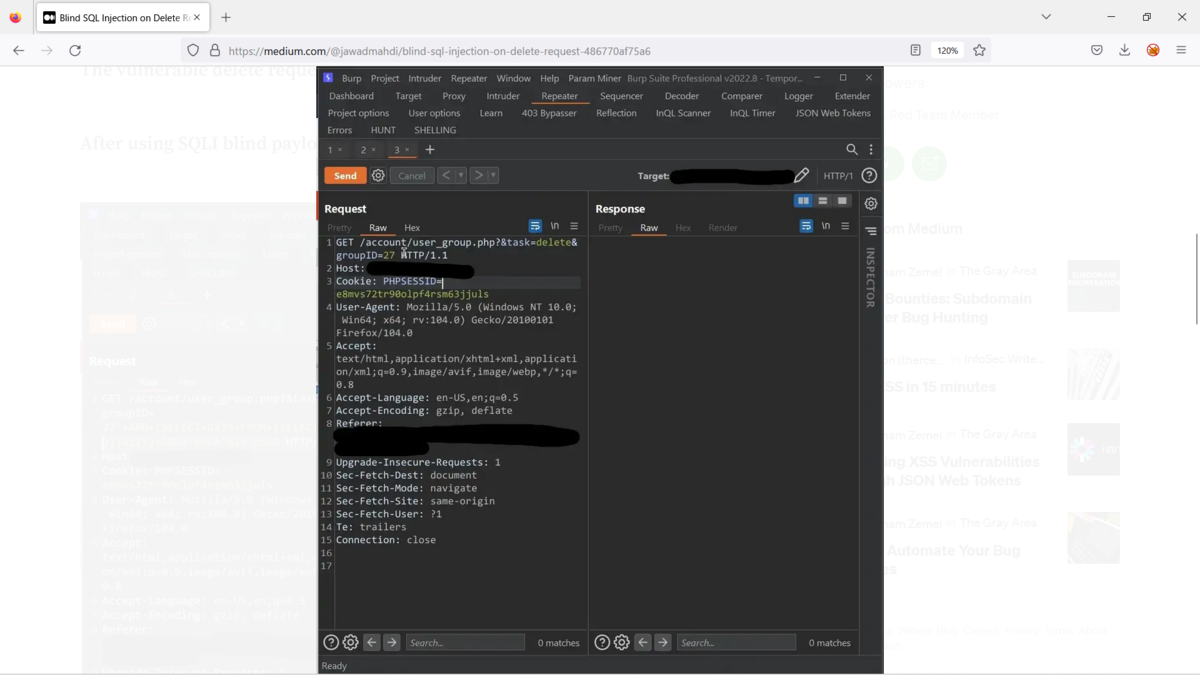Open the InQL Scanner tab
Image resolution: width=1200 pixels, height=675 pixels.
683,113
